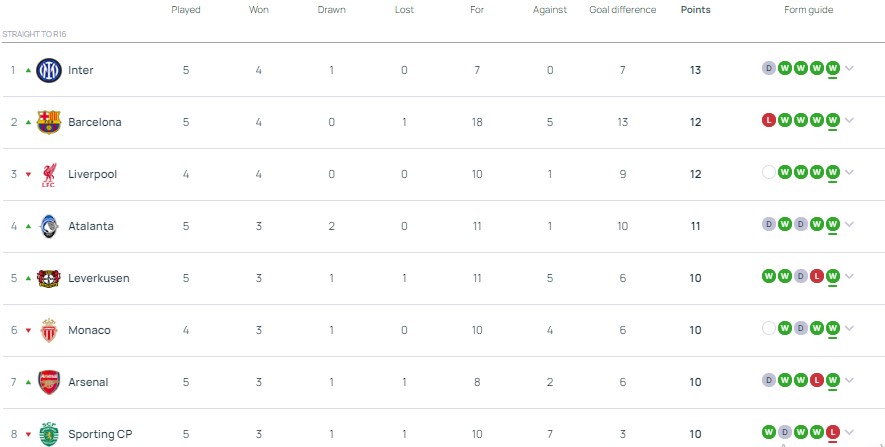Click Inter's grey draw form badge
The width and height of the screenshot is (885, 447).
pos(769,69)
